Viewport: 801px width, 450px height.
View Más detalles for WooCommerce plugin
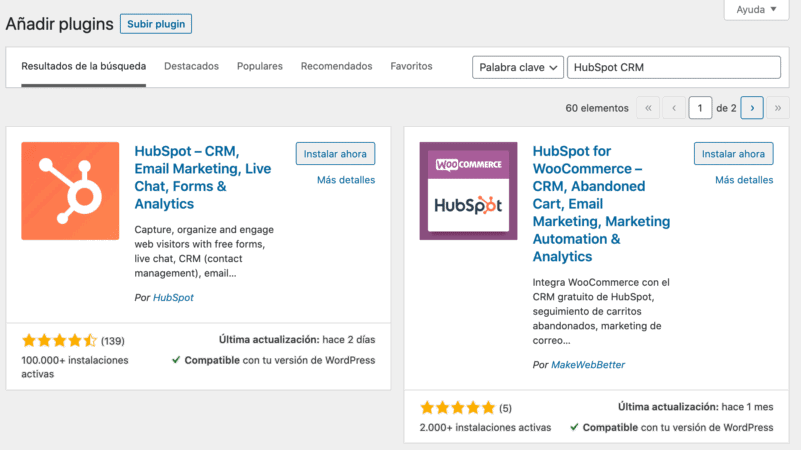pyautogui.click(x=744, y=180)
